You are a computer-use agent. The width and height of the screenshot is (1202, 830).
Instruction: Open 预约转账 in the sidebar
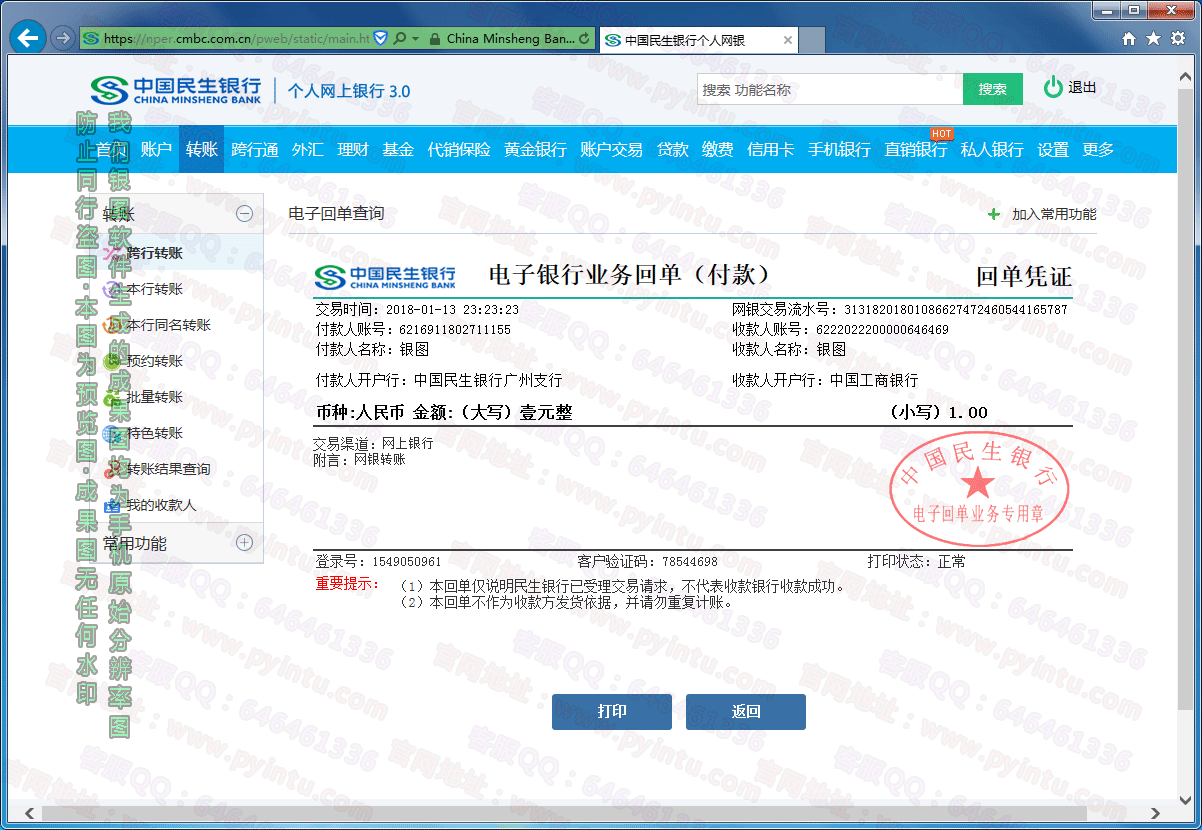coord(154,361)
